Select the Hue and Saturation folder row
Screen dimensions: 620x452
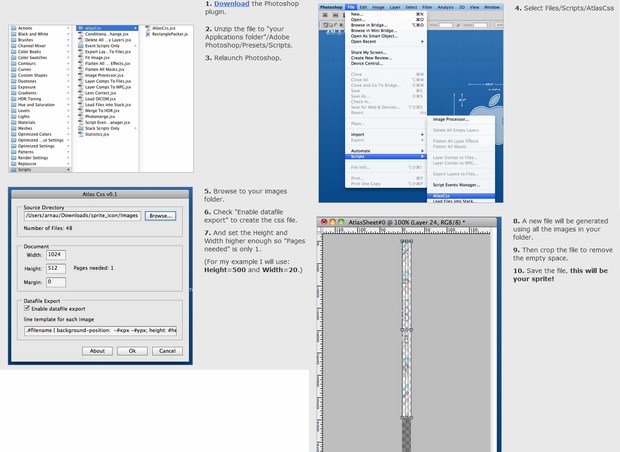40,105
